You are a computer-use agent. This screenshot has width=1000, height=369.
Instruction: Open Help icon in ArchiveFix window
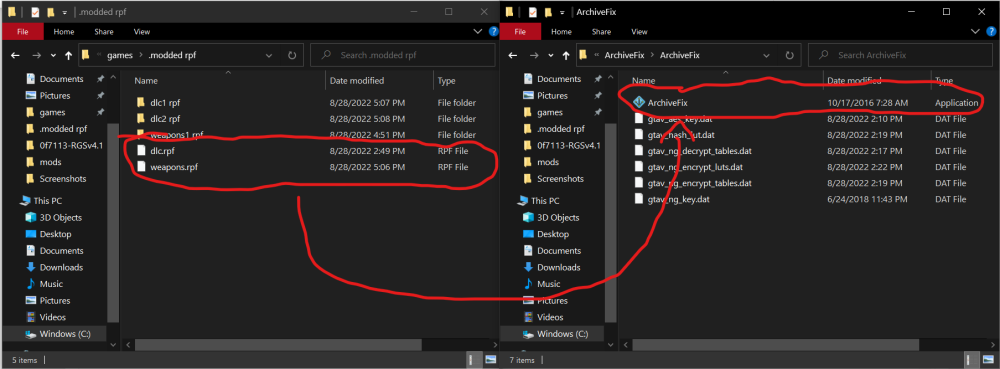coord(991,31)
